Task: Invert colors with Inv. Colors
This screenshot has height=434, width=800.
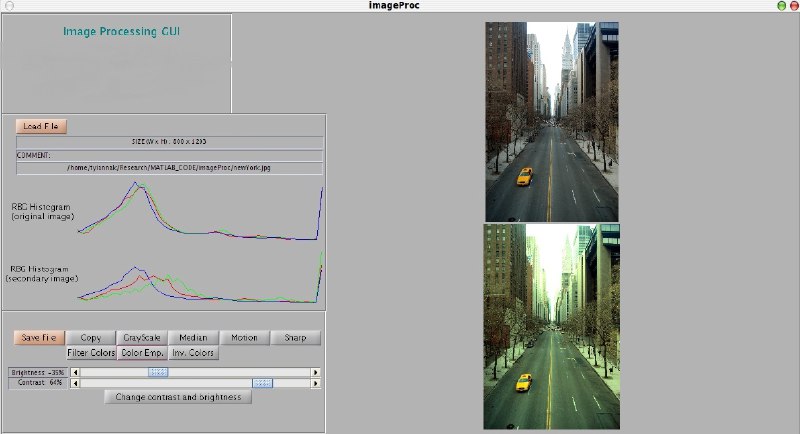Action: (193, 353)
